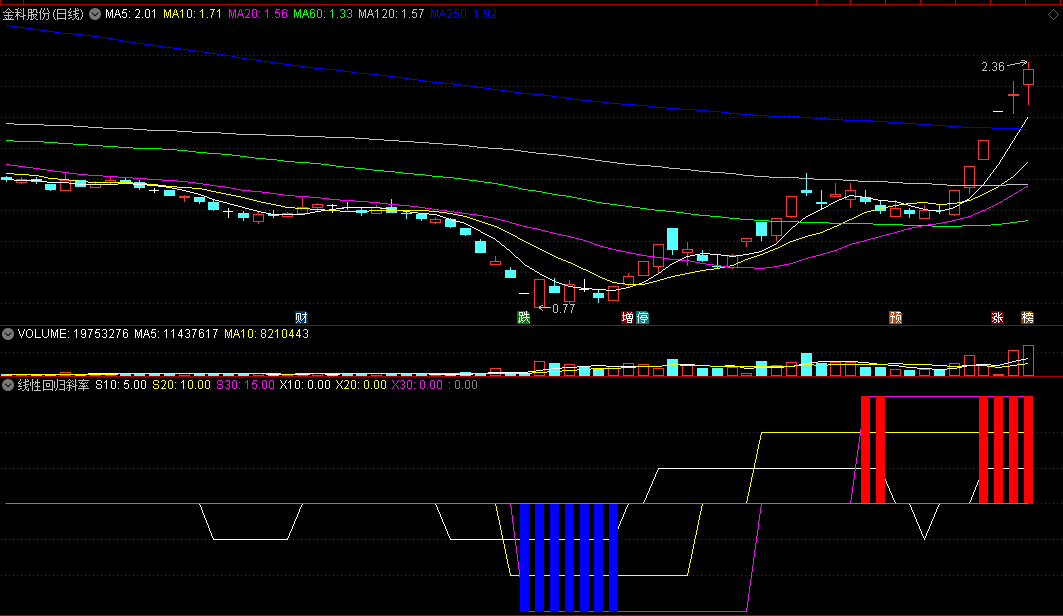Click the orange 预 forecast marker
This screenshot has height=616, width=1063.
click(896, 318)
